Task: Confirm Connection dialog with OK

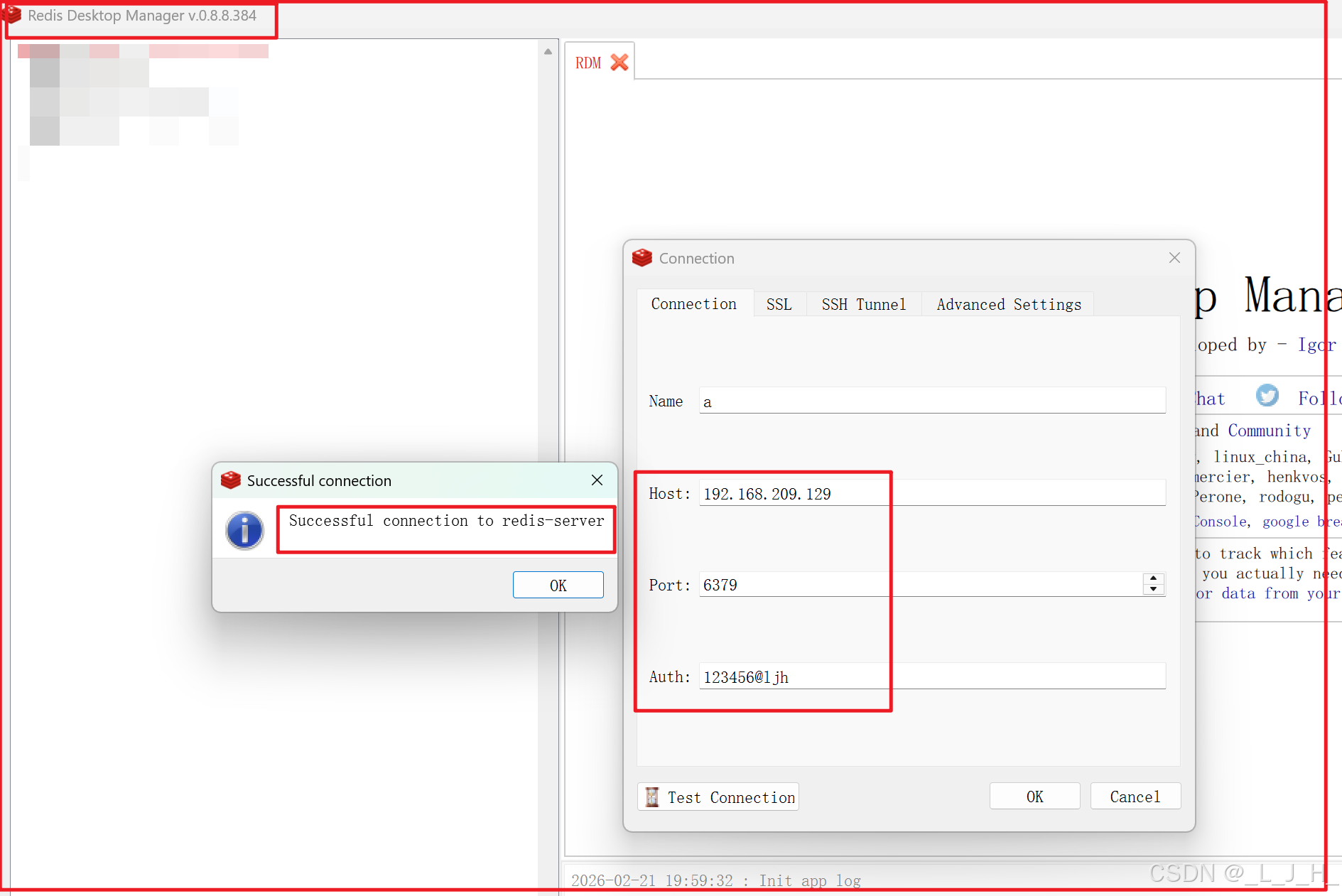Action: click(x=1034, y=797)
